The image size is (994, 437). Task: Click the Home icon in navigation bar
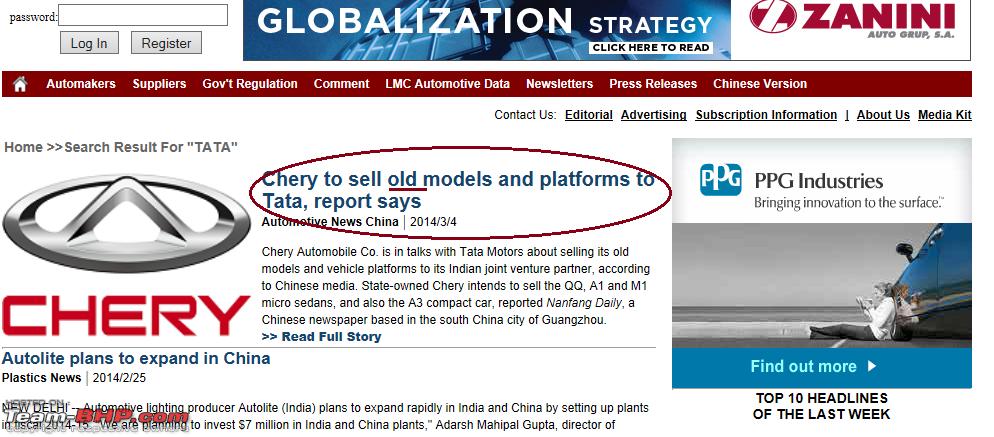[20, 84]
